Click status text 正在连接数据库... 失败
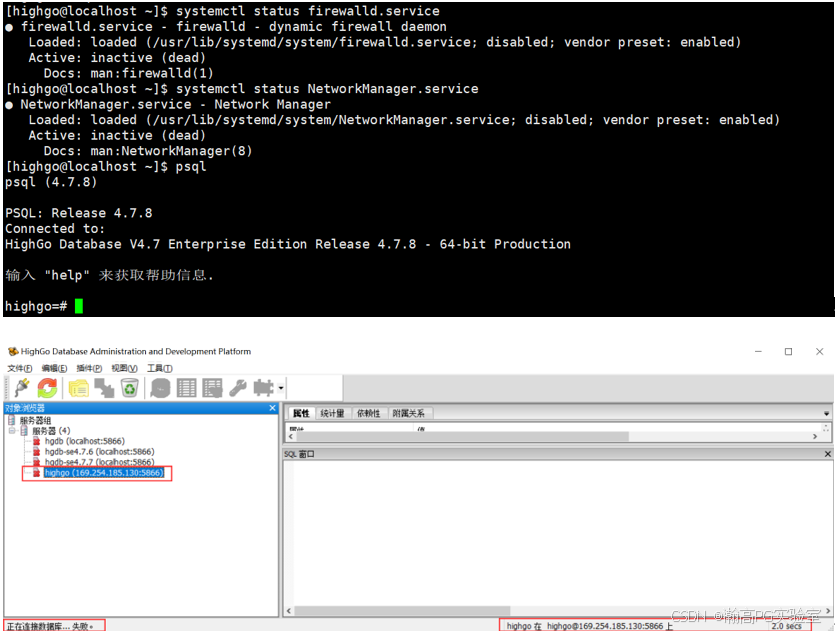The width and height of the screenshot is (835, 632). [50, 627]
